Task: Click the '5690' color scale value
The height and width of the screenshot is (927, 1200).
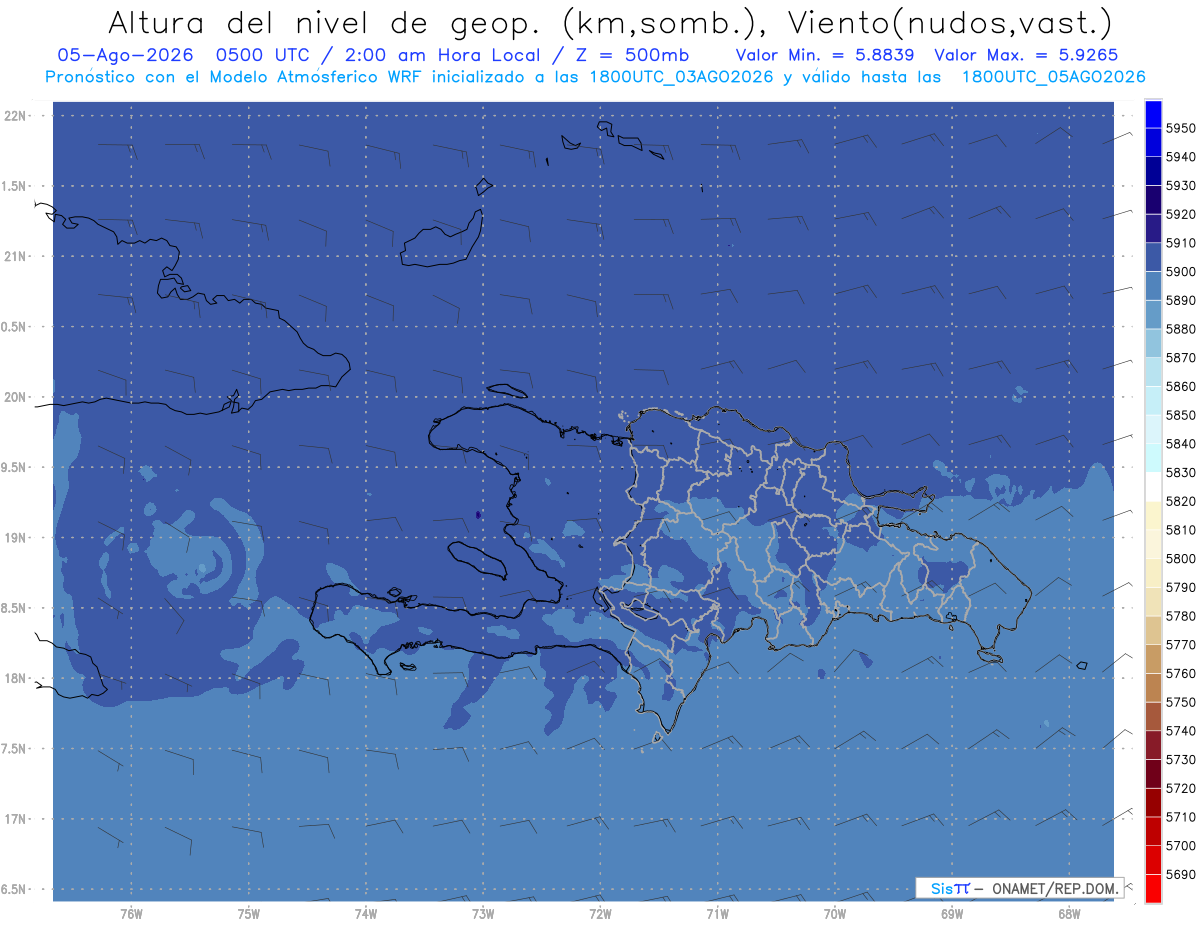Action: point(1181,873)
